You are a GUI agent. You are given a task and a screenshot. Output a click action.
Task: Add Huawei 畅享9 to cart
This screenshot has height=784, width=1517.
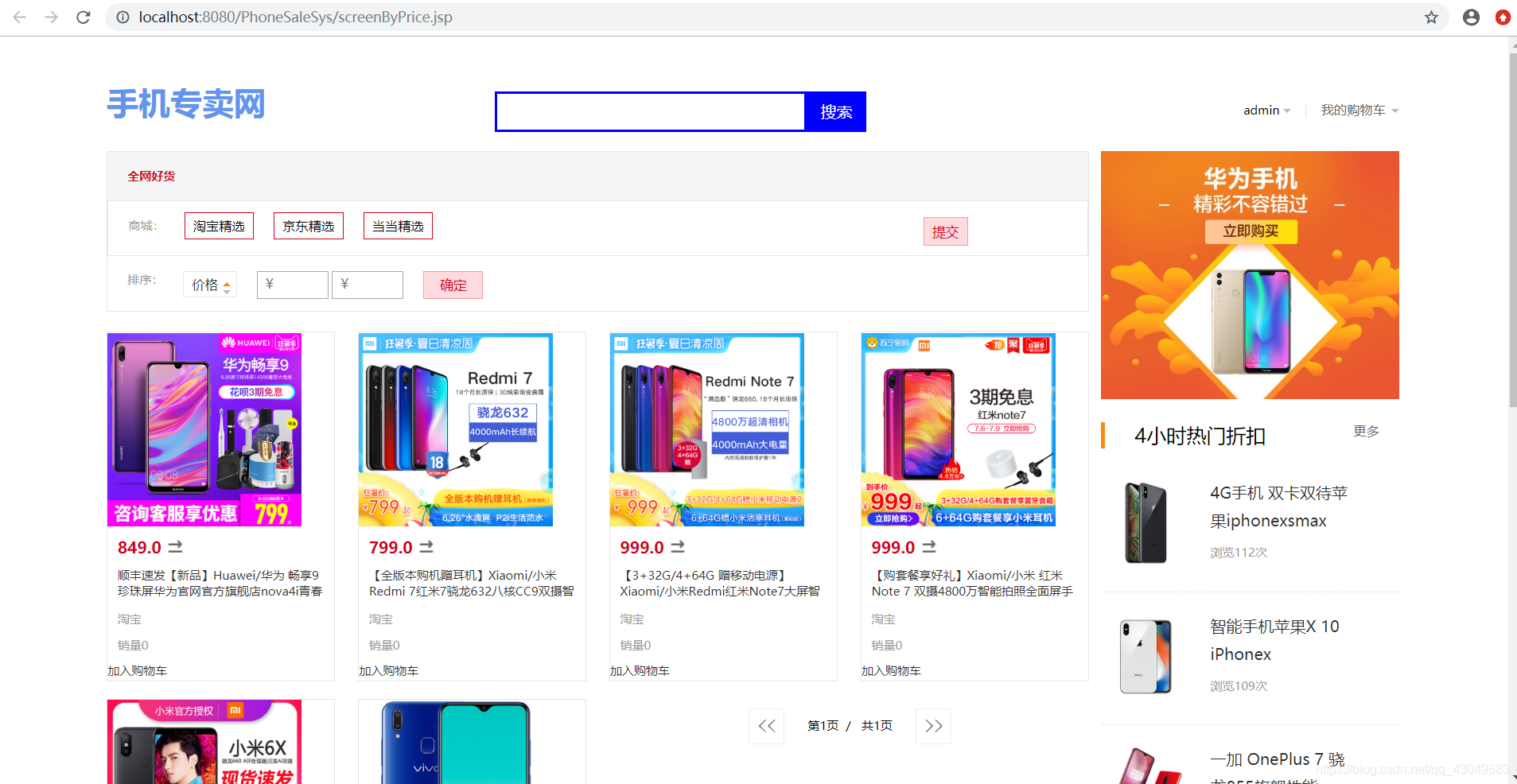point(138,671)
